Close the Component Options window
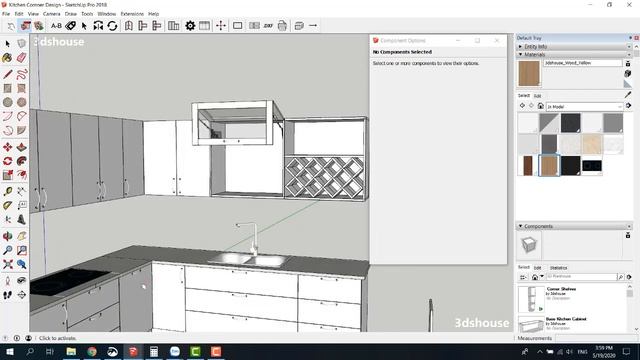640x360 pixels. tap(497, 40)
